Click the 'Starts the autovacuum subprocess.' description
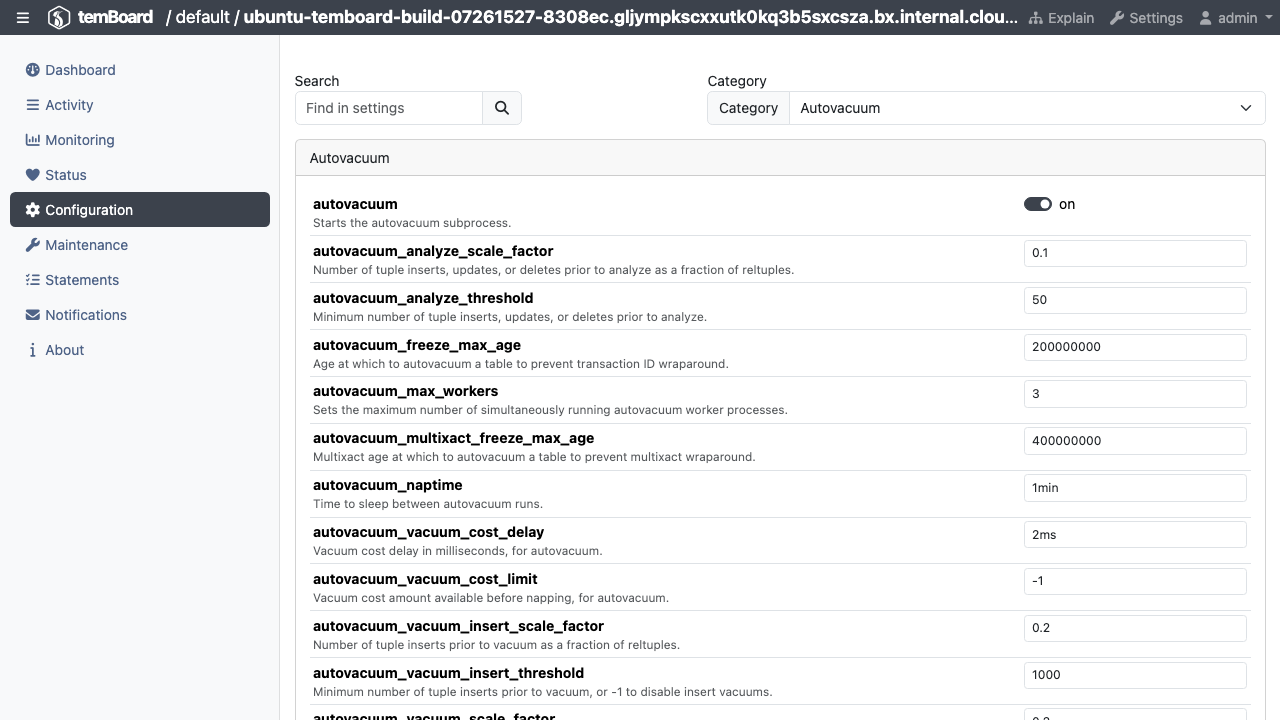The image size is (1280, 720). tap(412, 223)
